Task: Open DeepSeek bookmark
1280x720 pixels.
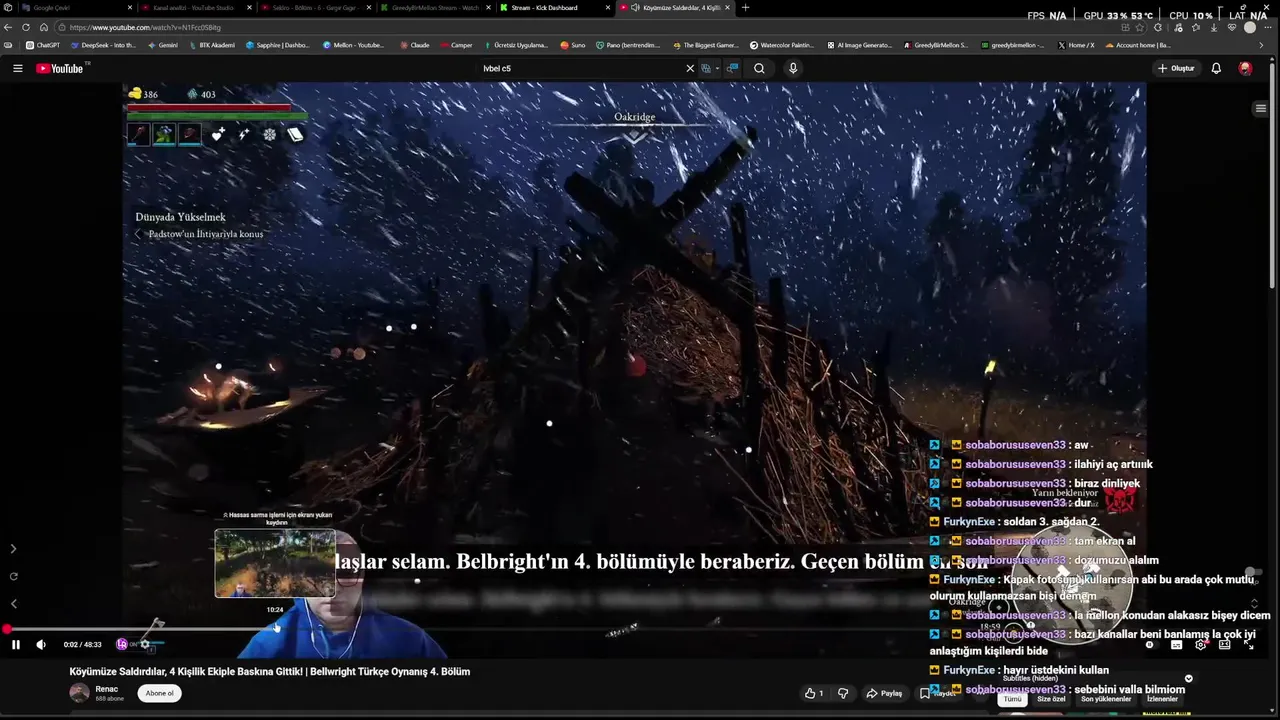Action: tap(104, 45)
